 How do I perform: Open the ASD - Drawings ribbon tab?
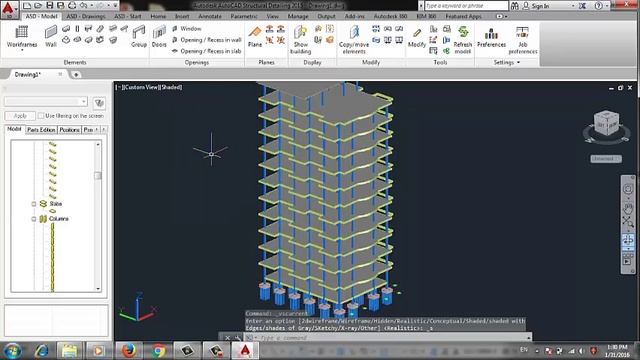pos(86,16)
